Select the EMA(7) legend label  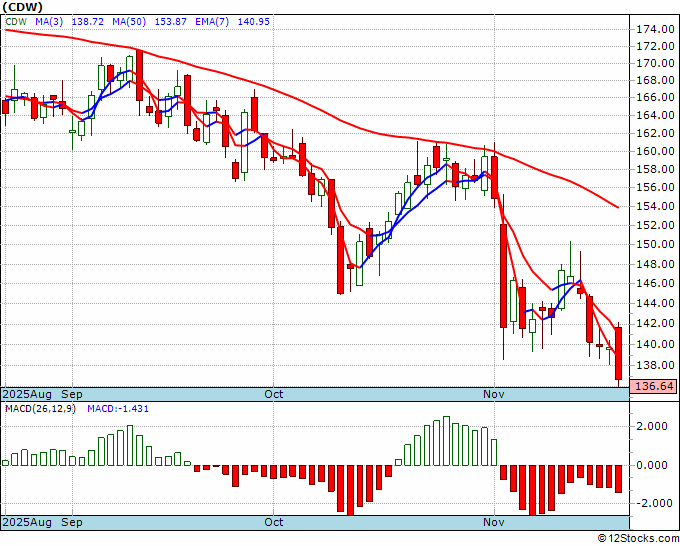212,22
